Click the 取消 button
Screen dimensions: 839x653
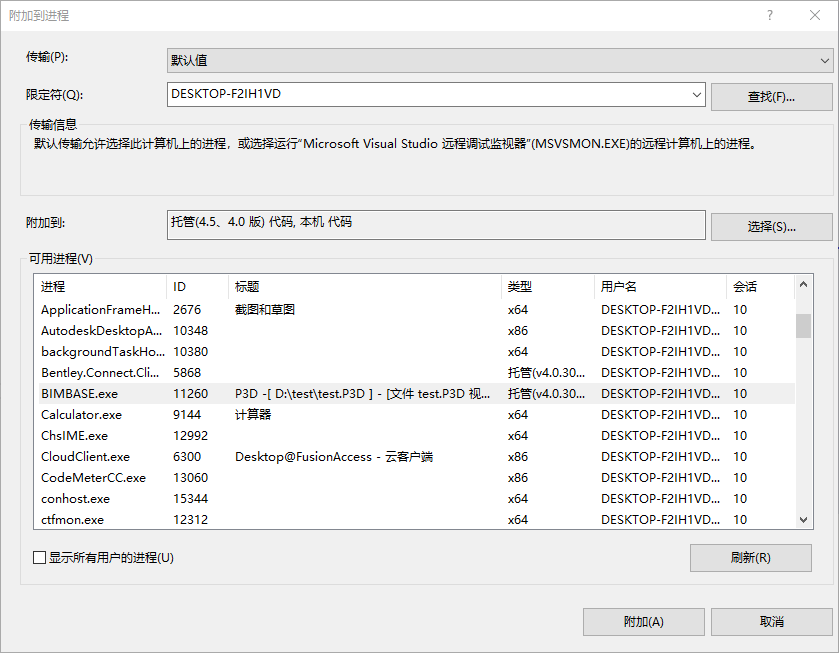(x=771, y=622)
